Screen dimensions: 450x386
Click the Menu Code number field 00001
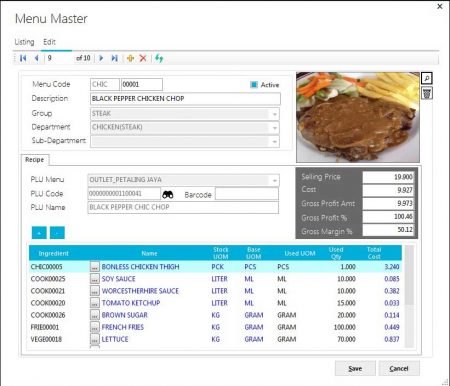click(x=142, y=84)
